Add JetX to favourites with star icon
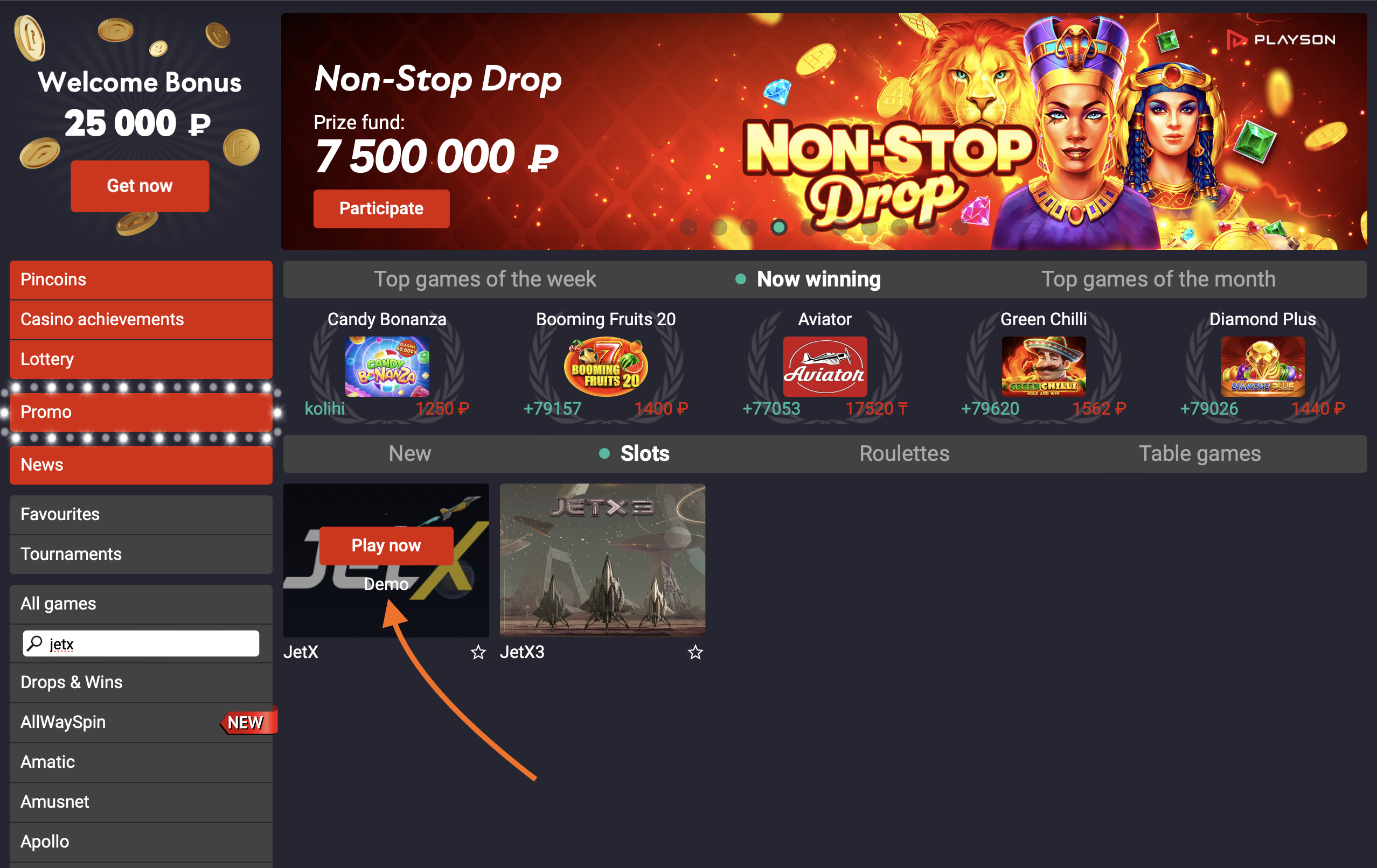This screenshot has width=1377, height=868. pyautogui.click(x=478, y=652)
